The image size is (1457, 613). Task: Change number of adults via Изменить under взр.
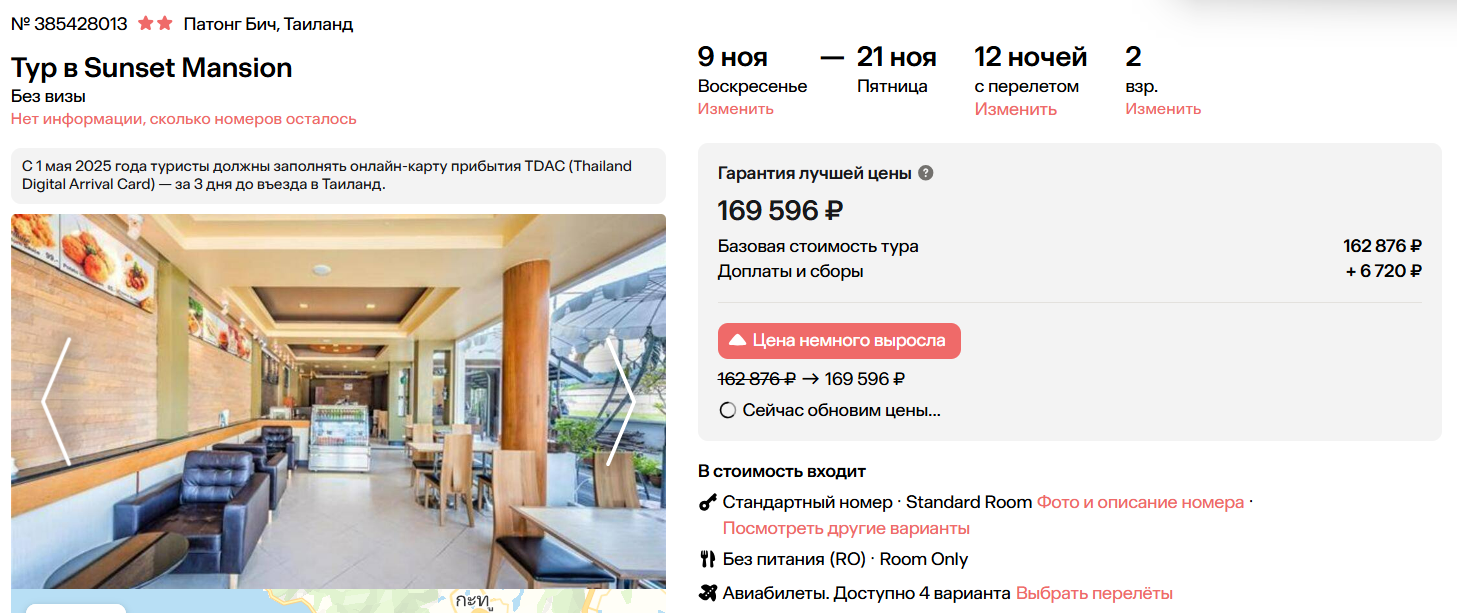pos(1163,109)
